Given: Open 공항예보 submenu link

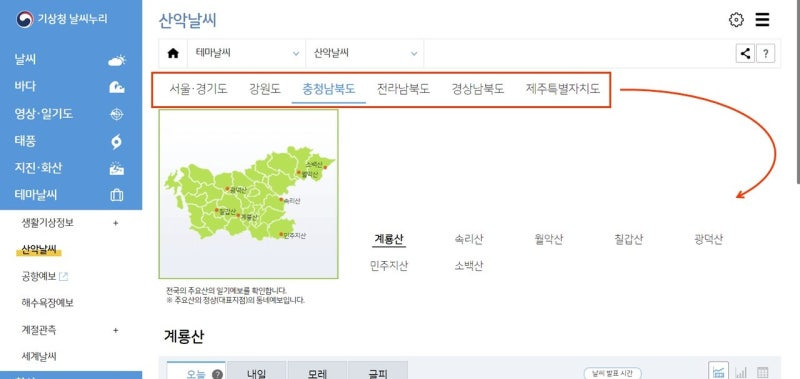Looking at the screenshot, I should tap(39, 276).
